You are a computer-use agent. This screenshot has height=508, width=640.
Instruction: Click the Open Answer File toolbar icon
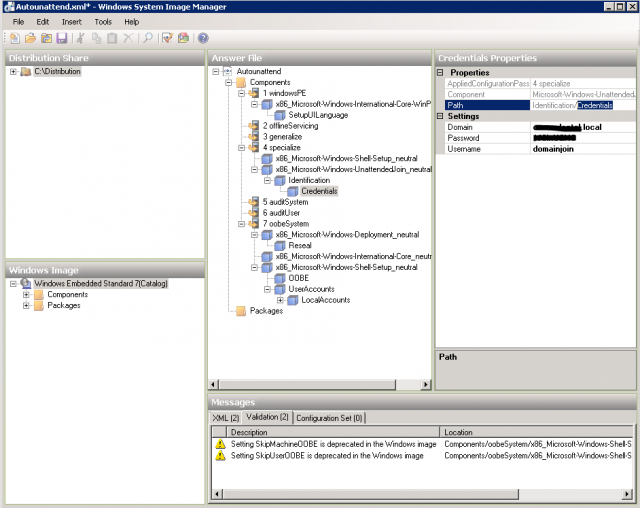[x=31, y=38]
